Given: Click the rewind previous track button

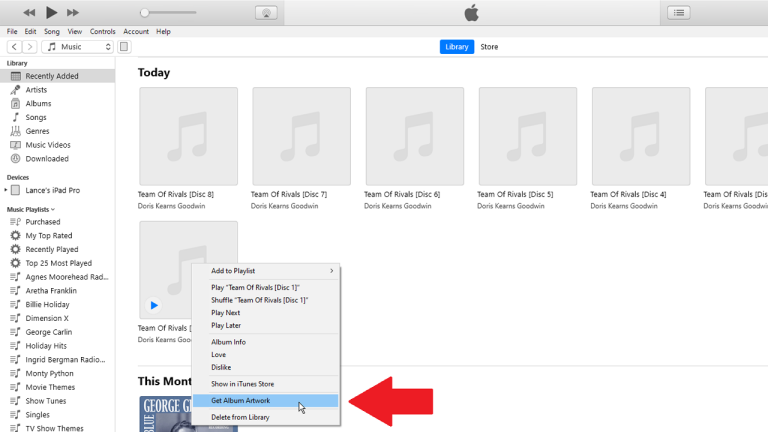Looking at the screenshot, I should [x=29, y=13].
